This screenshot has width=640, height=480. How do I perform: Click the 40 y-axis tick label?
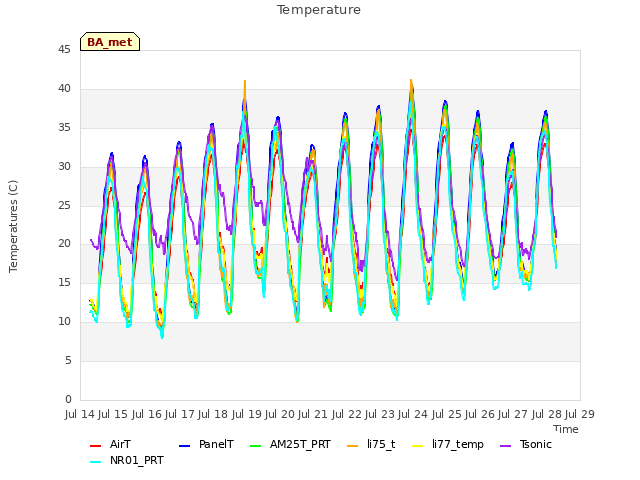(x=64, y=88)
